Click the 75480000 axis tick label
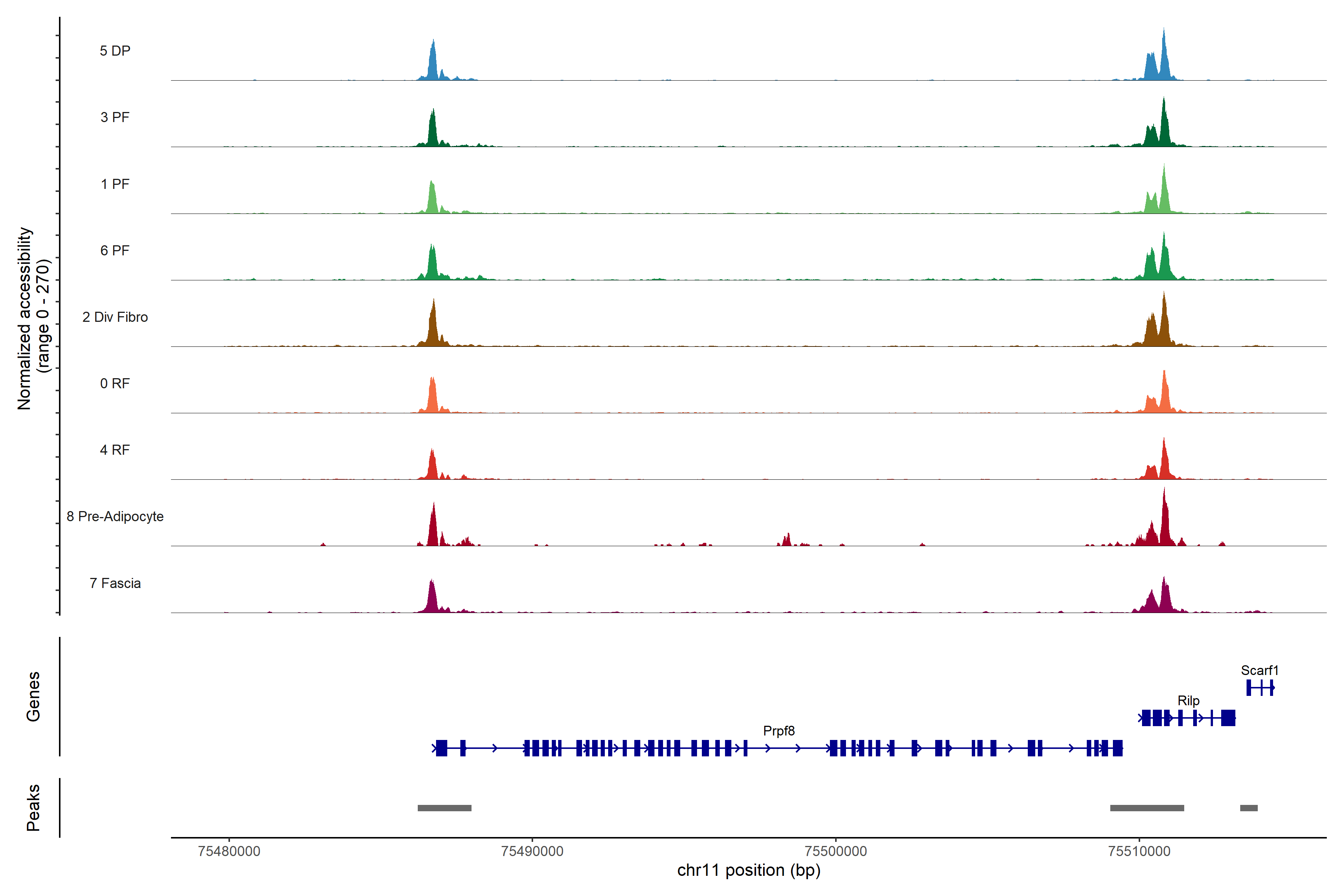Viewport: 1344px width, 896px height. tap(228, 852)
